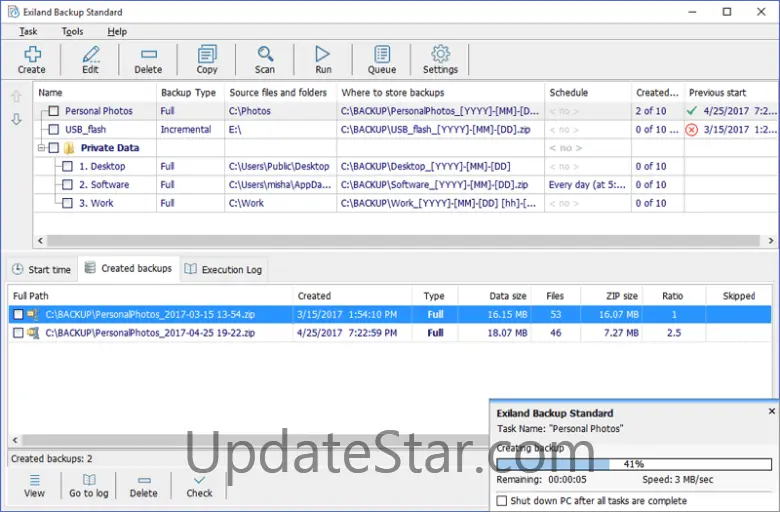Select the 3. Work task name
Image resolution: width=780 pixels, height=512 pixels.
pyautogui.click(x=96, y=203)
